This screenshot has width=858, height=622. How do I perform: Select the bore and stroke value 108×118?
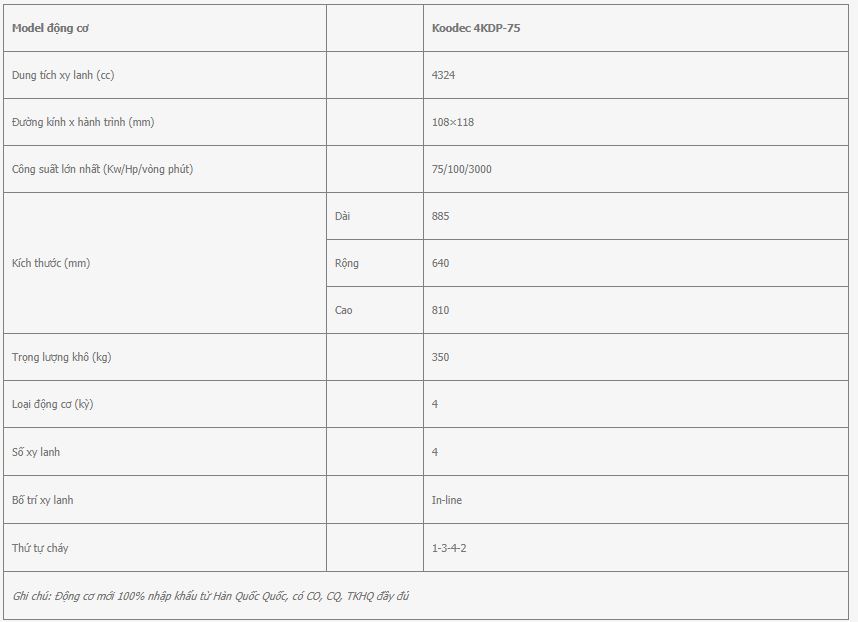point(453,122)
